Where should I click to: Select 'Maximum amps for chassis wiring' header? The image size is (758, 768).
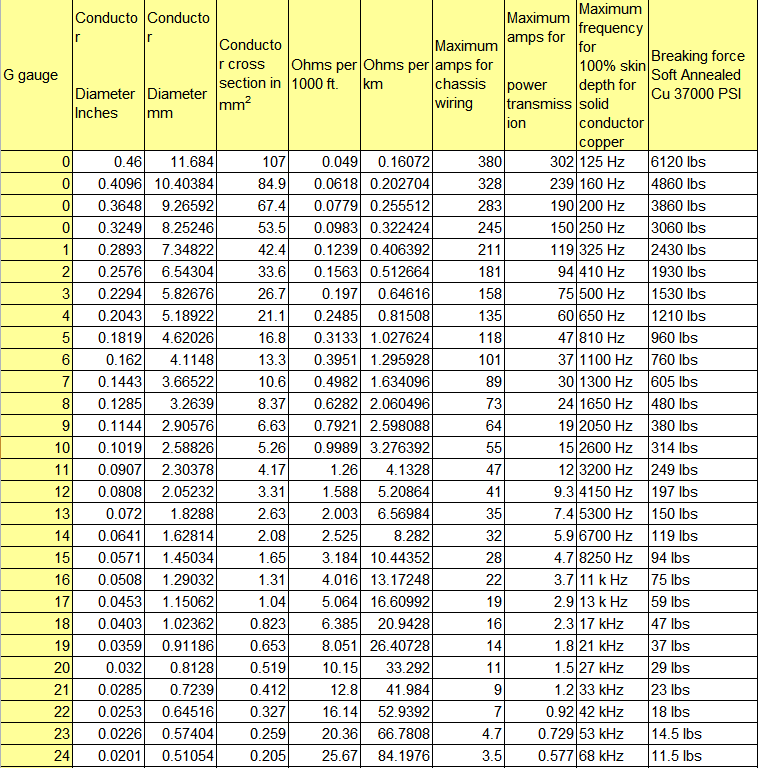[x=468, y=75]
